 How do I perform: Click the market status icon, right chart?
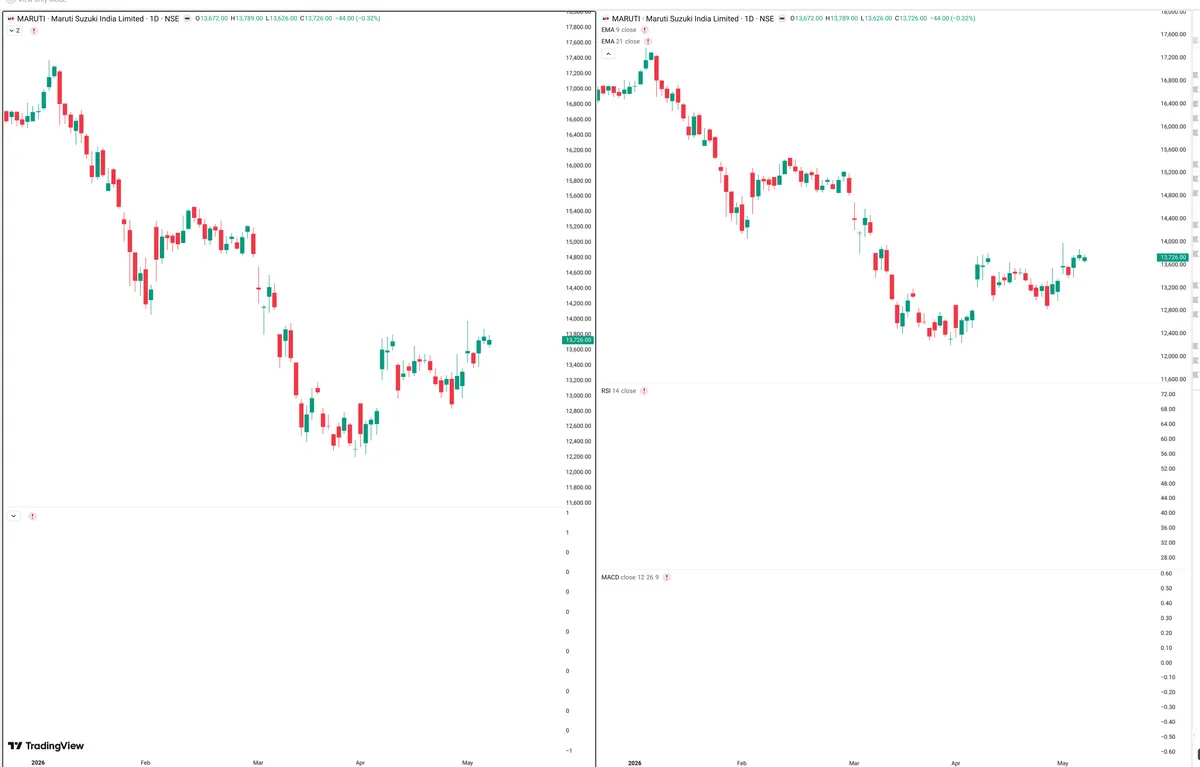pos(782,18)
